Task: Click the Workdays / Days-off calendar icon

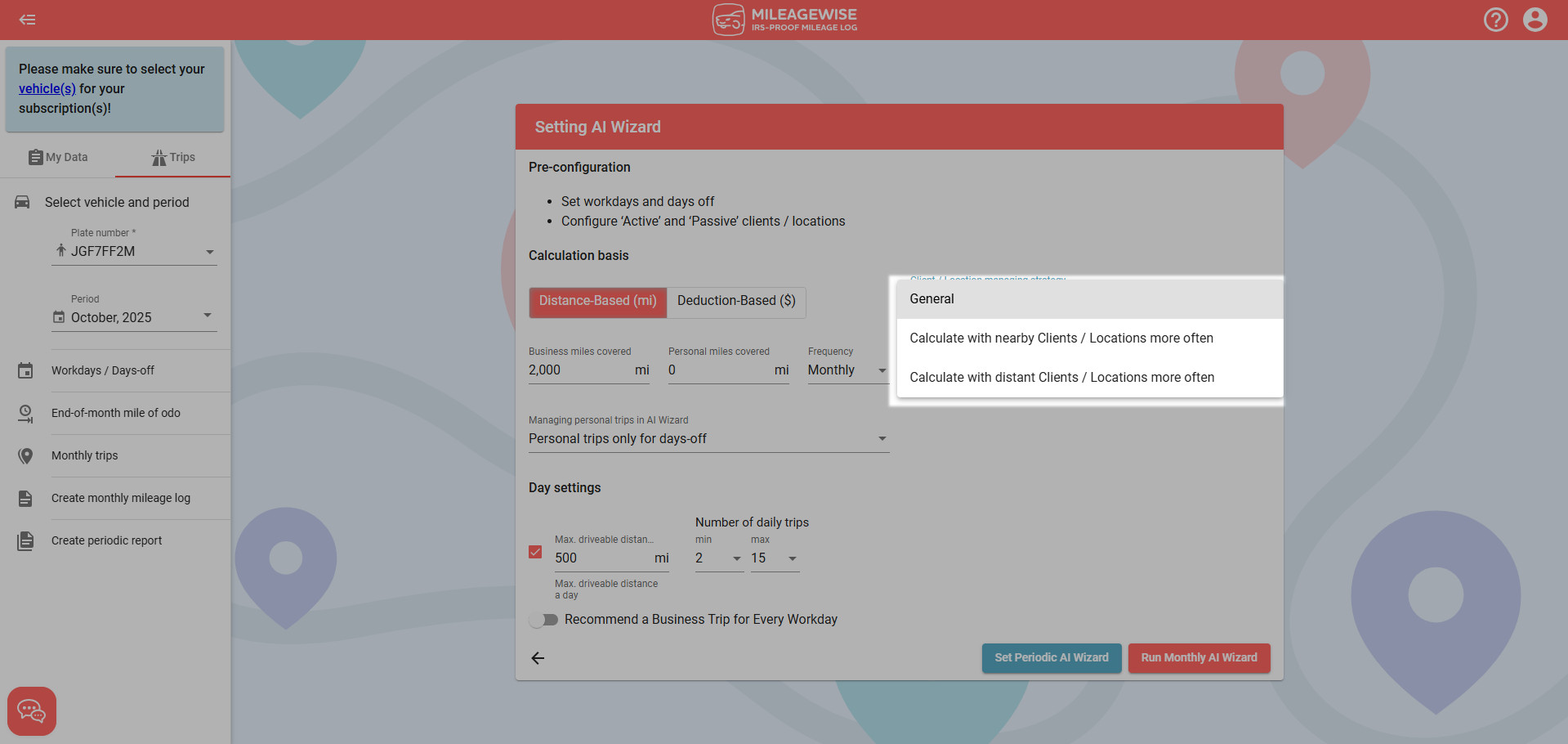Action: 25,370
